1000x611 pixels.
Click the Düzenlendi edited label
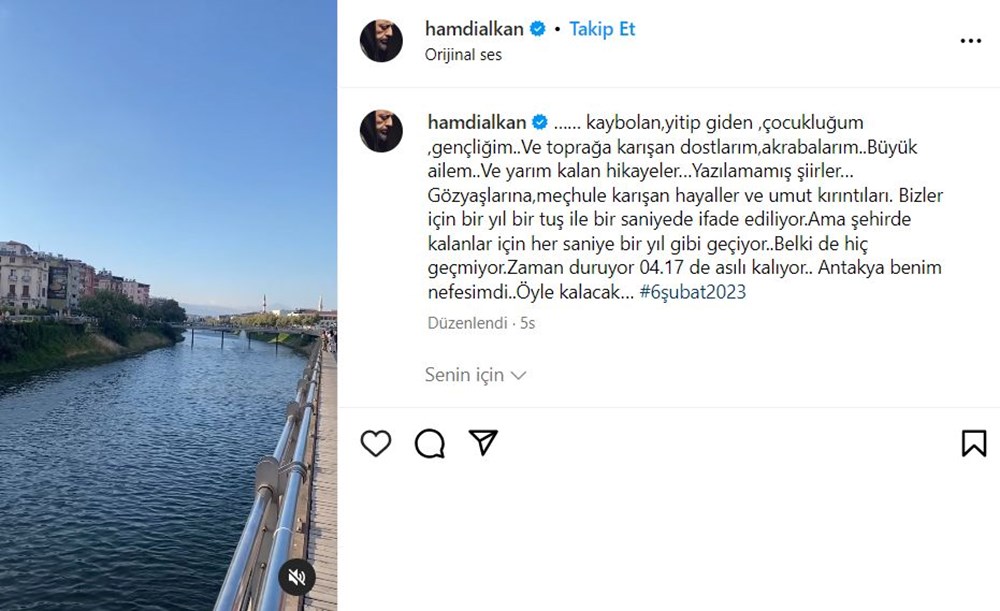coord(467,323)
